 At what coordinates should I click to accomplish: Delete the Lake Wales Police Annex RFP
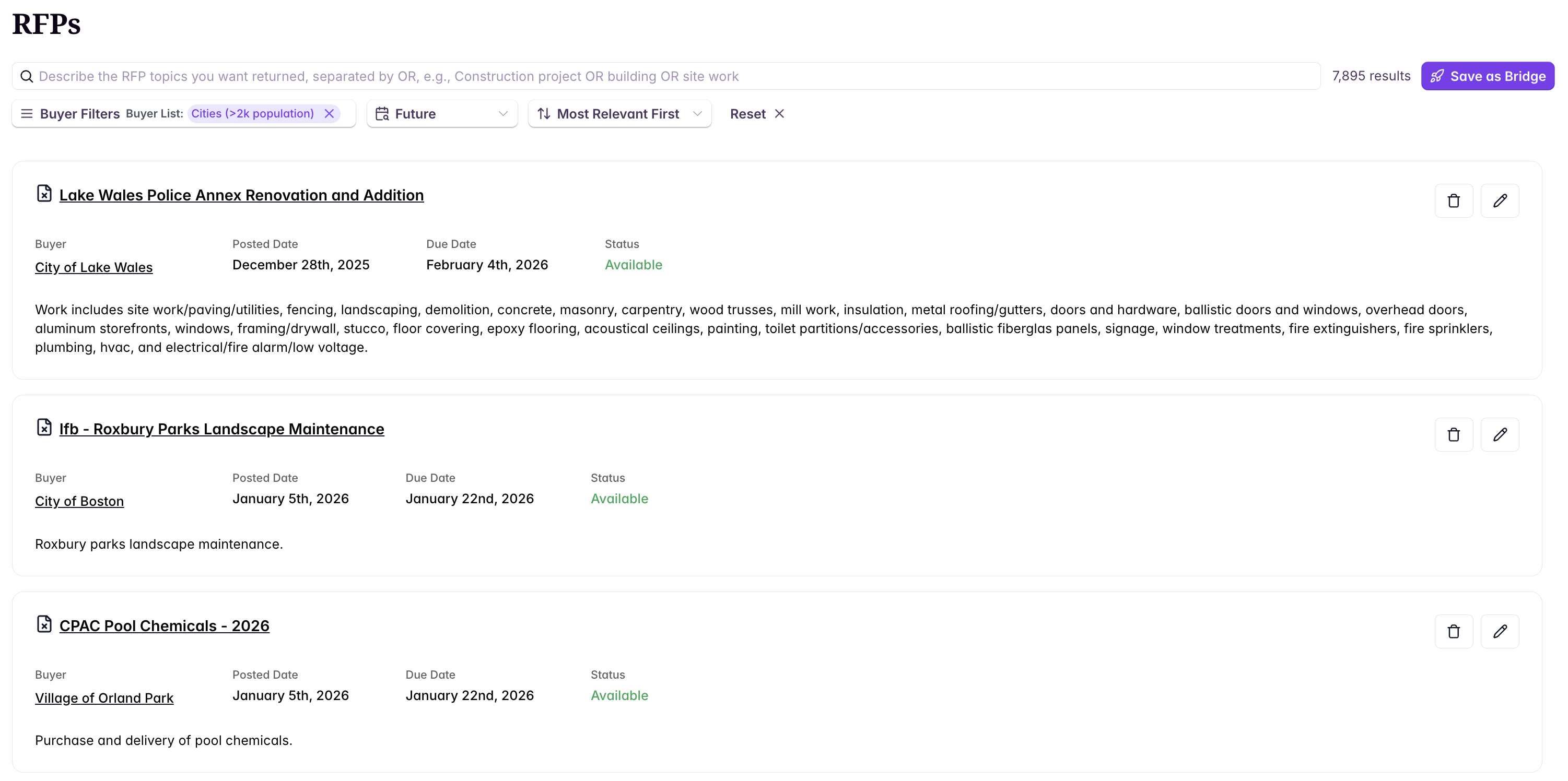pyautogui.click(x=1454, y=200)
